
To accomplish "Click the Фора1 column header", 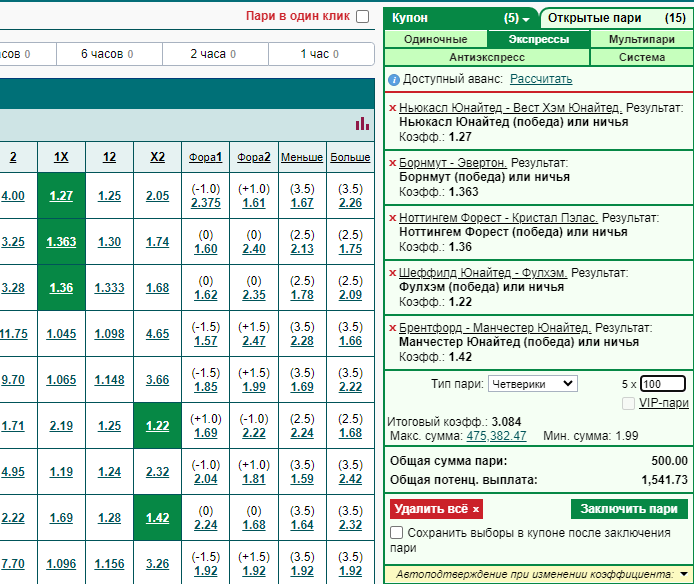I will [205, 157].
